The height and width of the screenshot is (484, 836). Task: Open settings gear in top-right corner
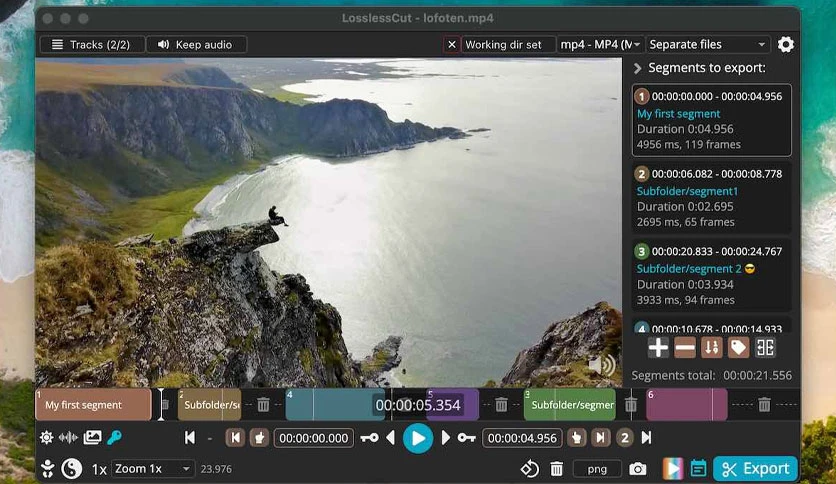[785, 44]
